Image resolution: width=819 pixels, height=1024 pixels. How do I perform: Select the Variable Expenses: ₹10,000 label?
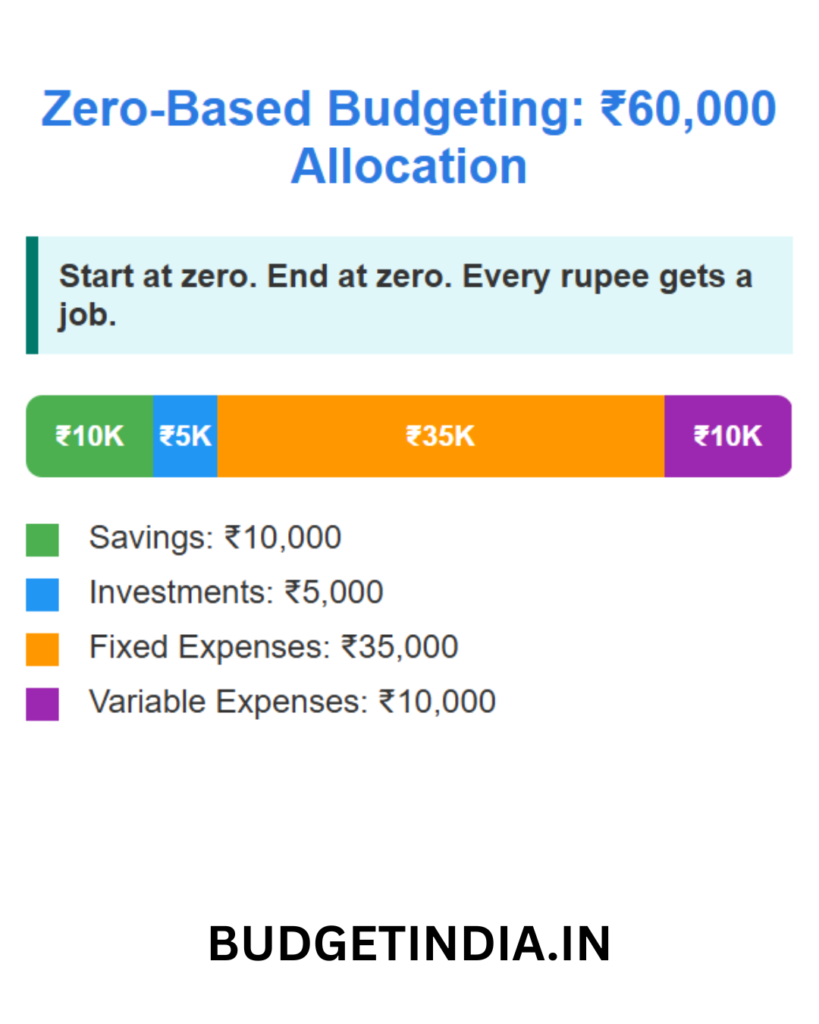click(293, 703)
